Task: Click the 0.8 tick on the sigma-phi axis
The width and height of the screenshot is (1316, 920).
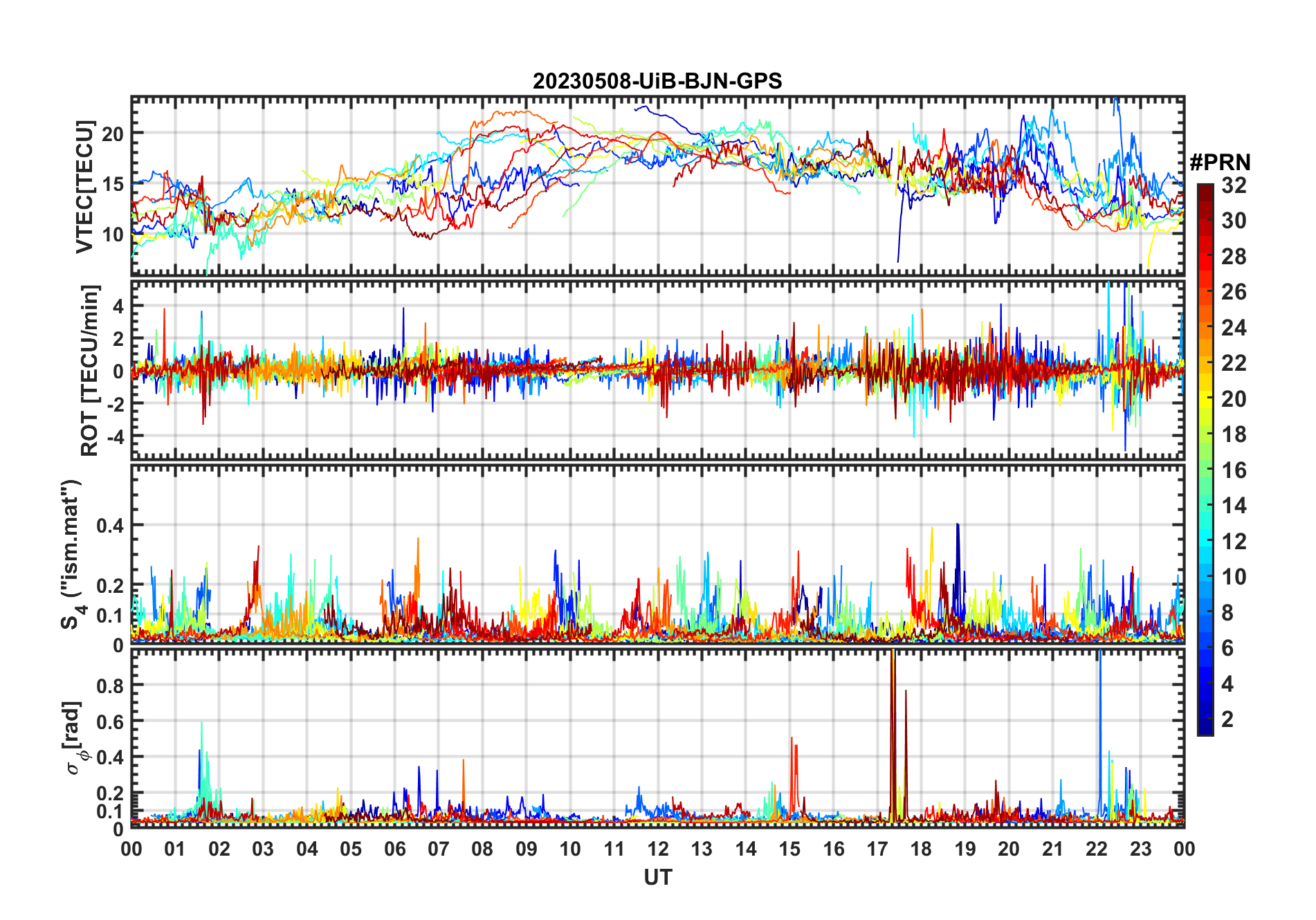Action: click(110, 686)
